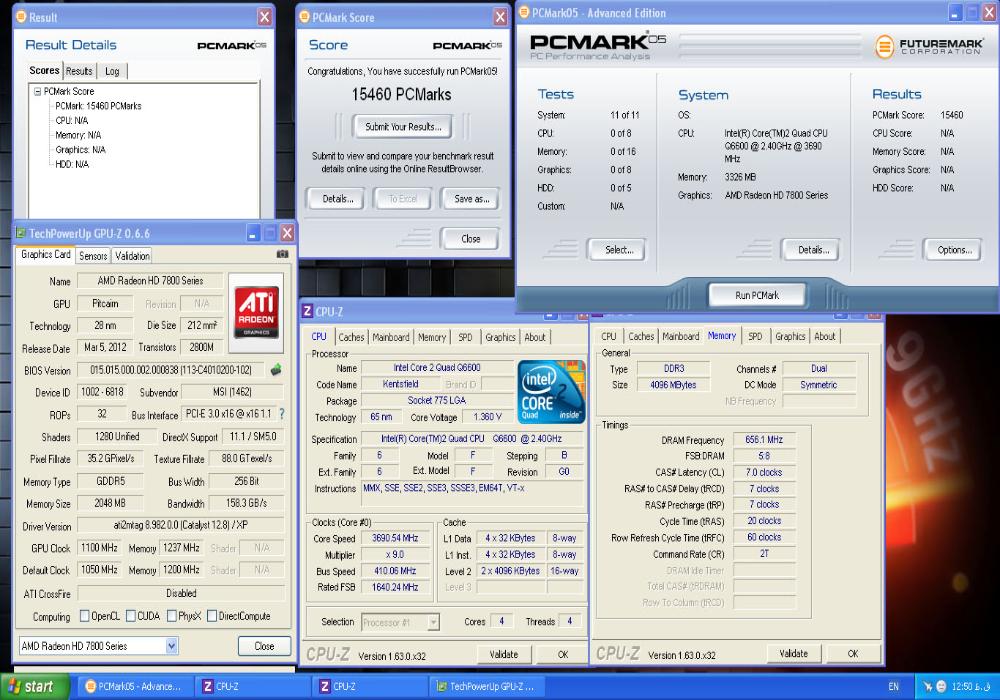Toggle the OpenCL checkbox
This screenshot has height=700, width=1000.
tap(84, 616)
